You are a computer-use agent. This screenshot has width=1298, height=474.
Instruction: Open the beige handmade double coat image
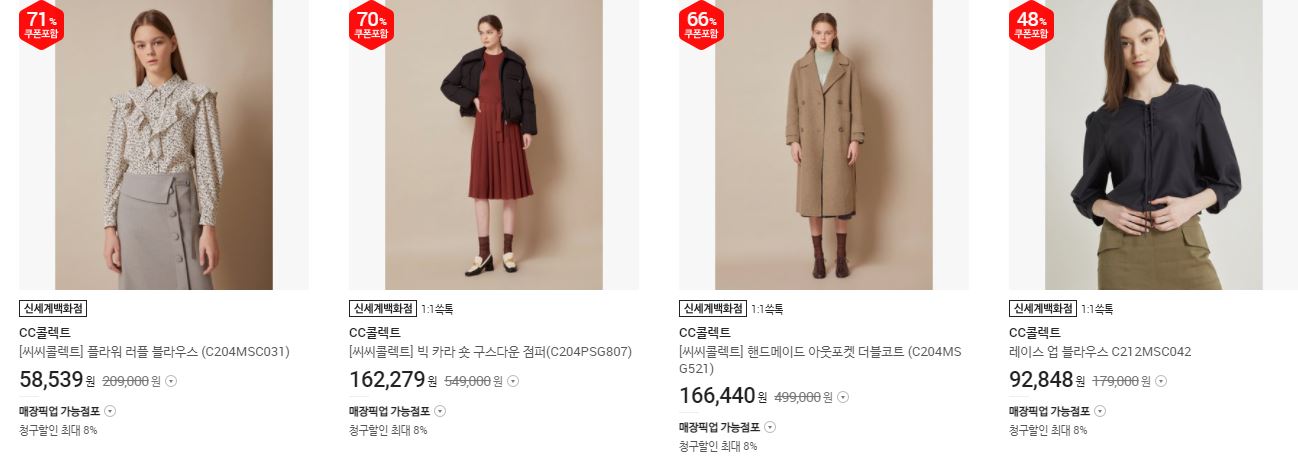click(x=824, y=145)
